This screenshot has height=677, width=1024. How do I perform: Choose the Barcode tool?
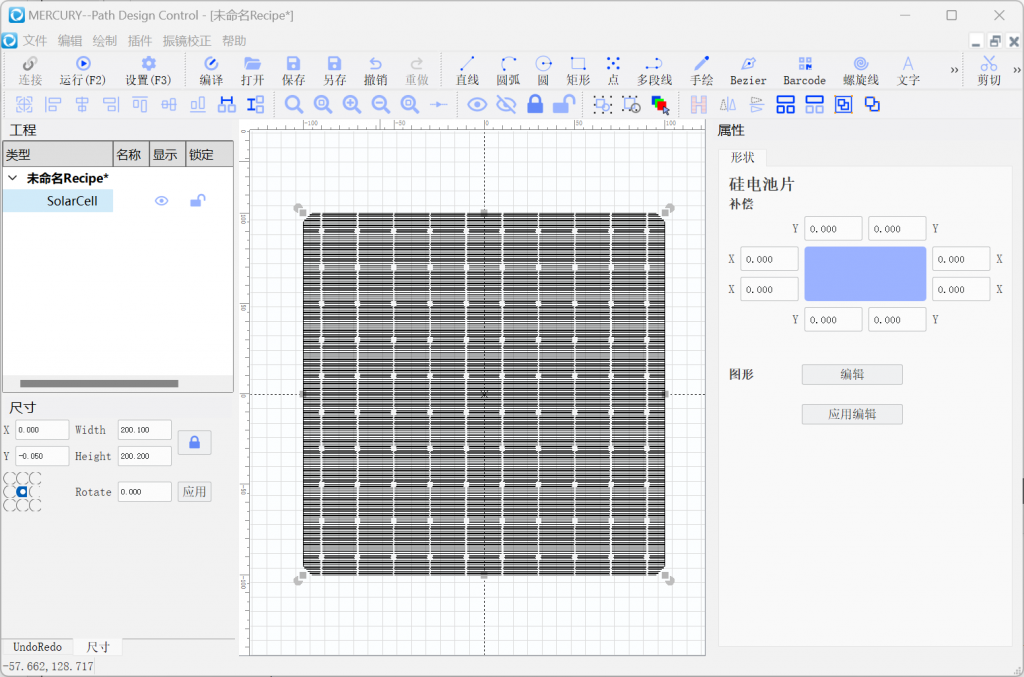[805, 71]
